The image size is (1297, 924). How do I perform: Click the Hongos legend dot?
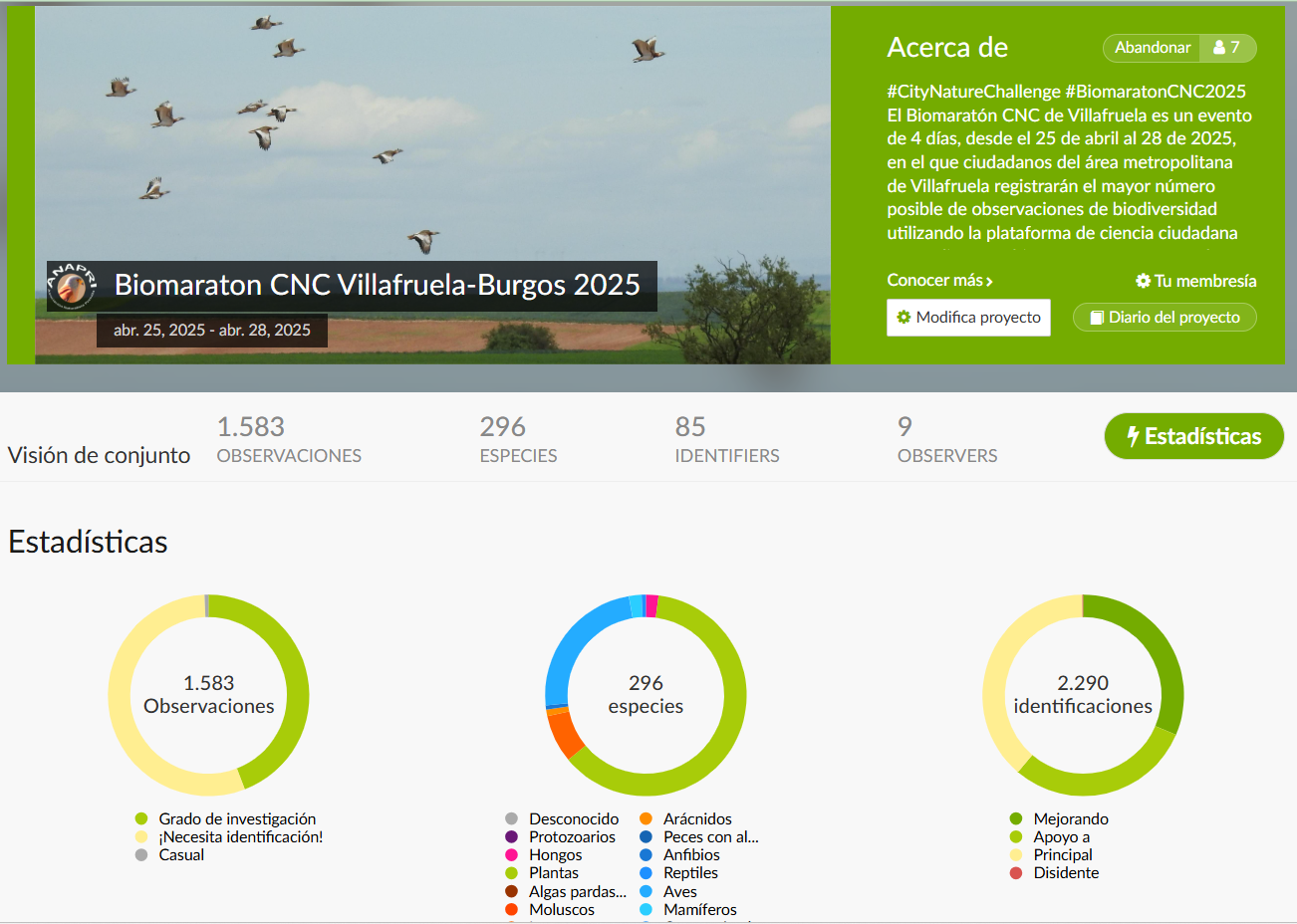click(x=511, y=855)
